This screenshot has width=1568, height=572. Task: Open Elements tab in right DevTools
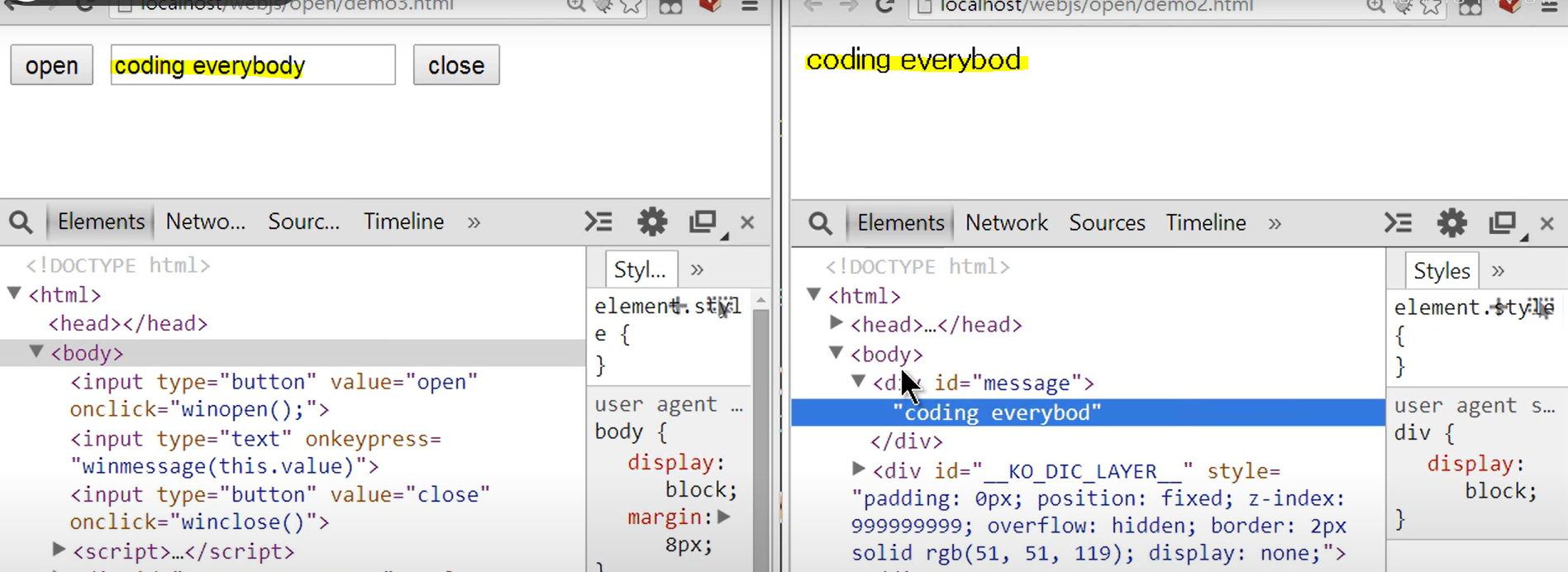point(900,223)
